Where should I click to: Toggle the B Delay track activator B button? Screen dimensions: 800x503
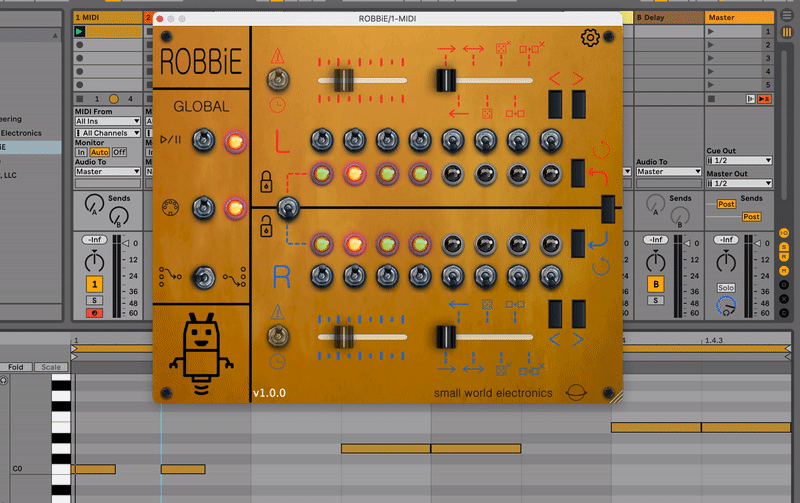(x=656, y=284)
